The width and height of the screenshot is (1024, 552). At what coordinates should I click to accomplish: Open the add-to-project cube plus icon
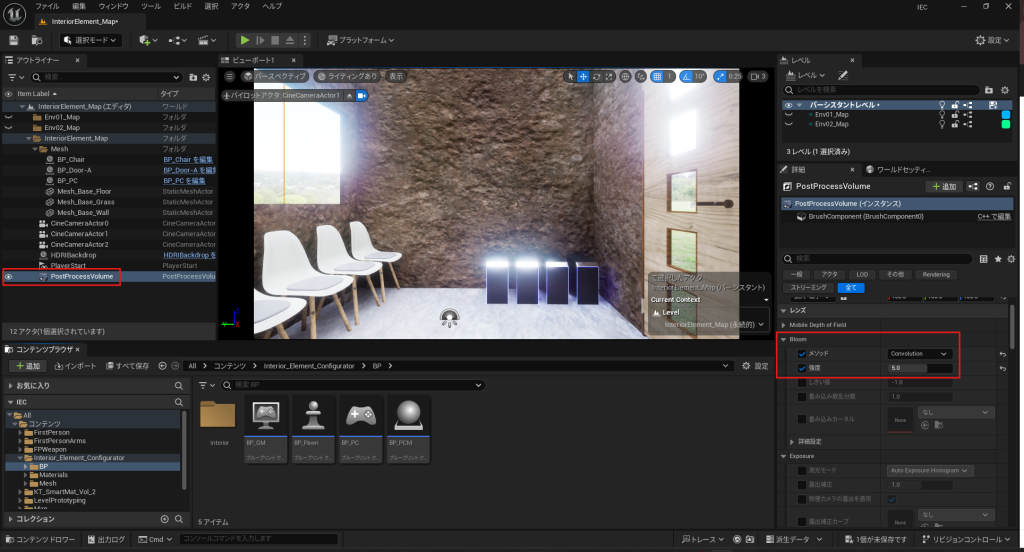tap(146, 40)
